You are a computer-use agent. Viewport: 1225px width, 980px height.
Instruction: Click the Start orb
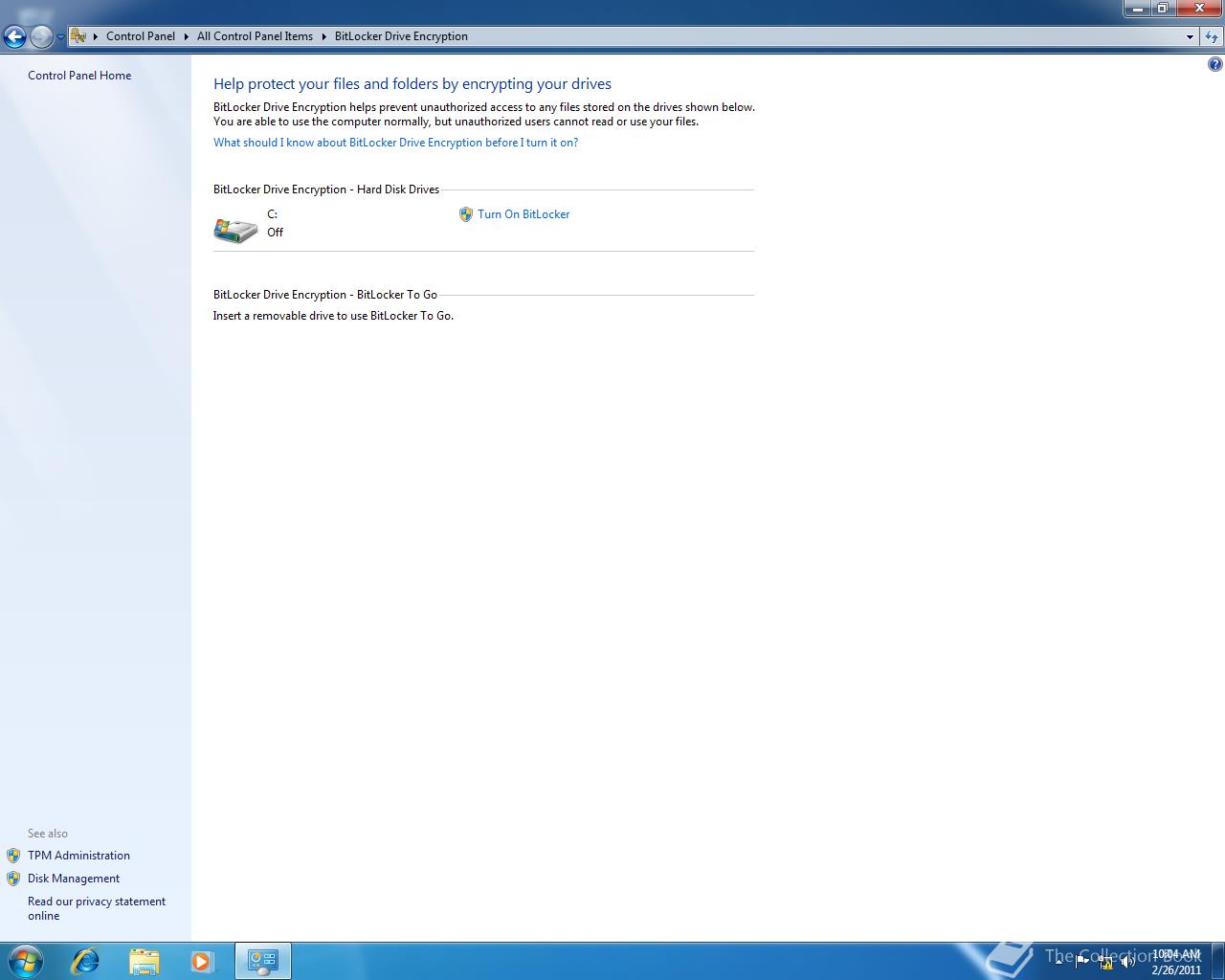point(24,960)
